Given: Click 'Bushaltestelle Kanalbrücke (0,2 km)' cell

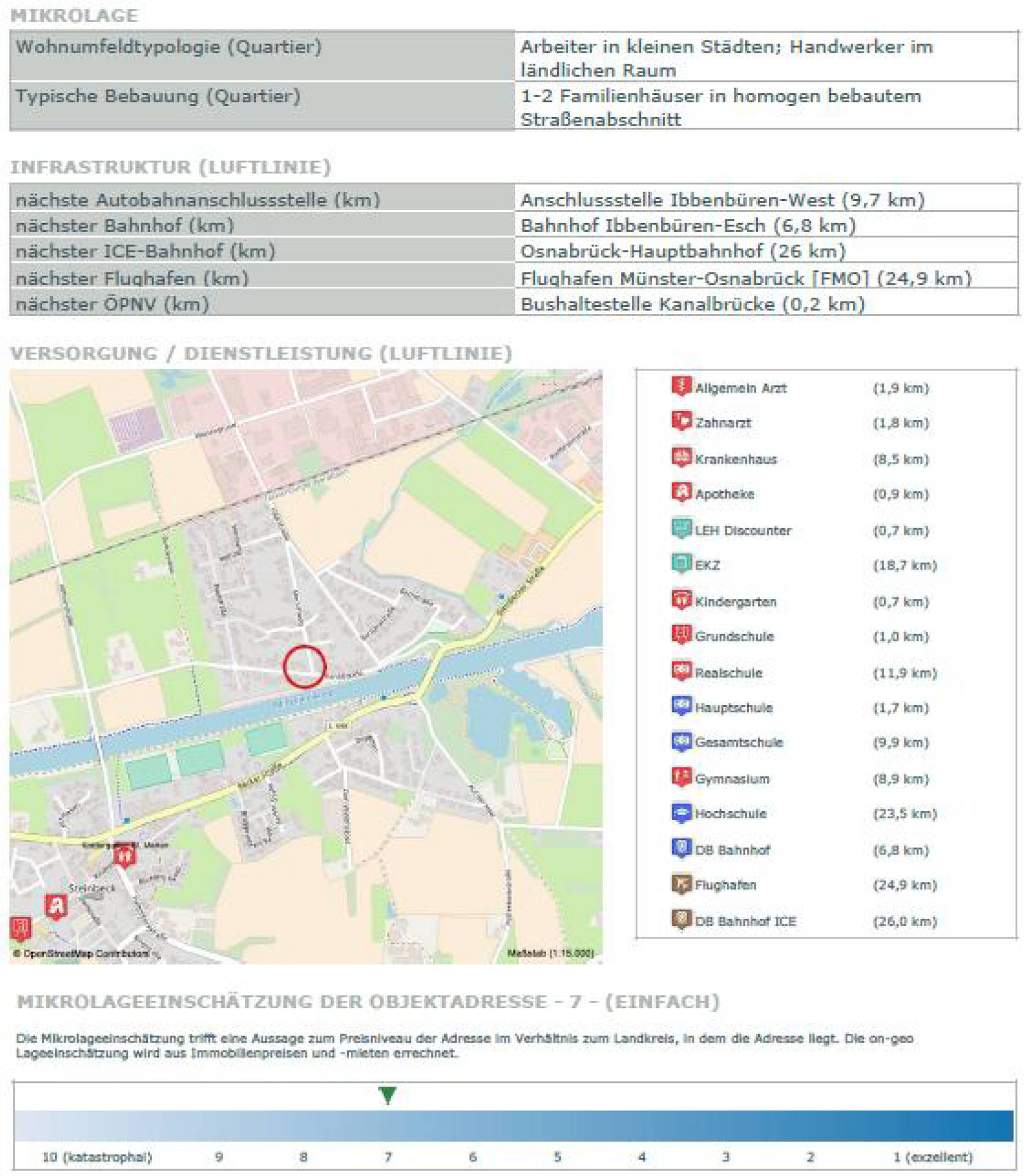Looking at the screenshot, I should click(x=767, y=303).
